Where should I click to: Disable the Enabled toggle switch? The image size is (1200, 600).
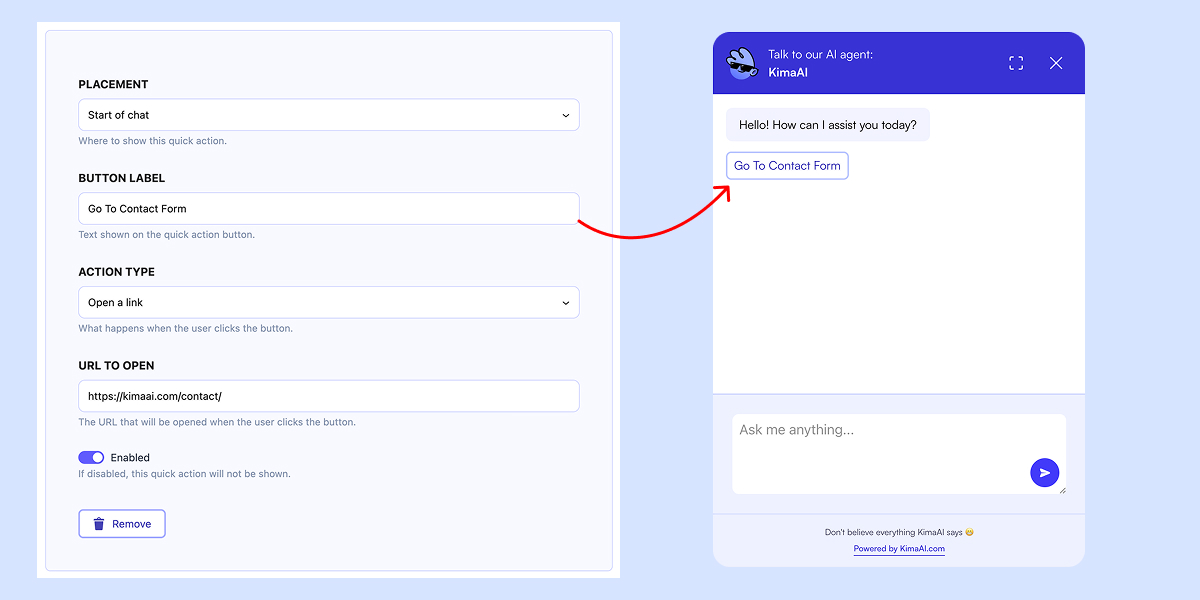click(x=91, y=457)
